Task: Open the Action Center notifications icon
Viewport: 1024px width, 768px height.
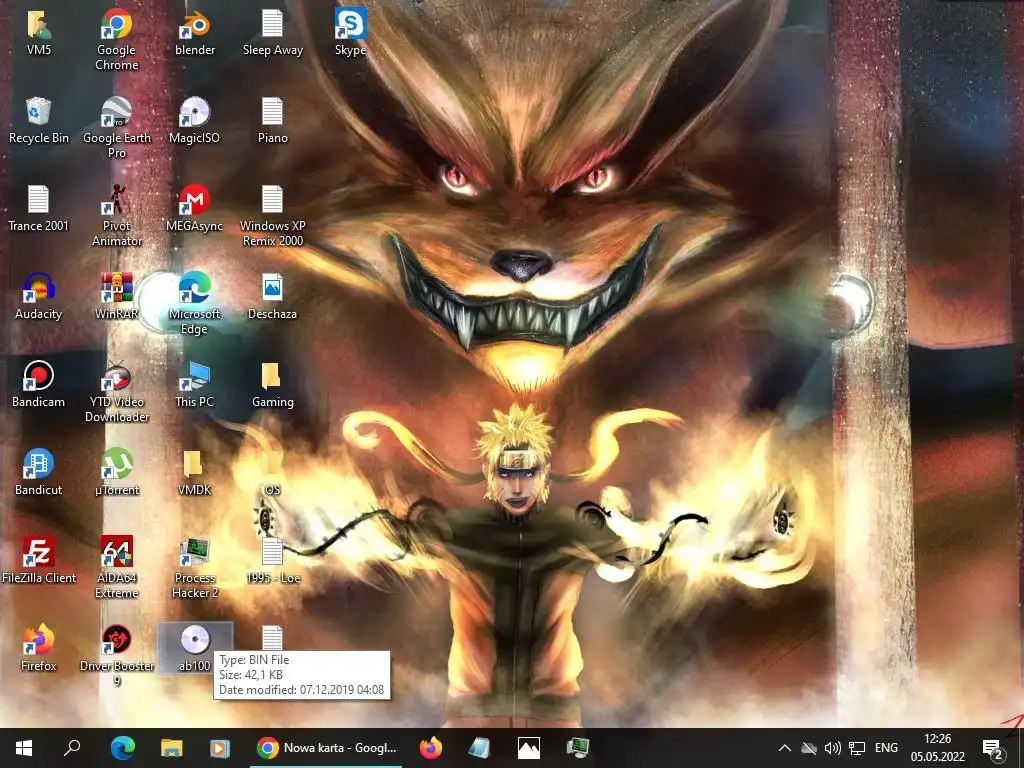Action: (x=993, y=749)
